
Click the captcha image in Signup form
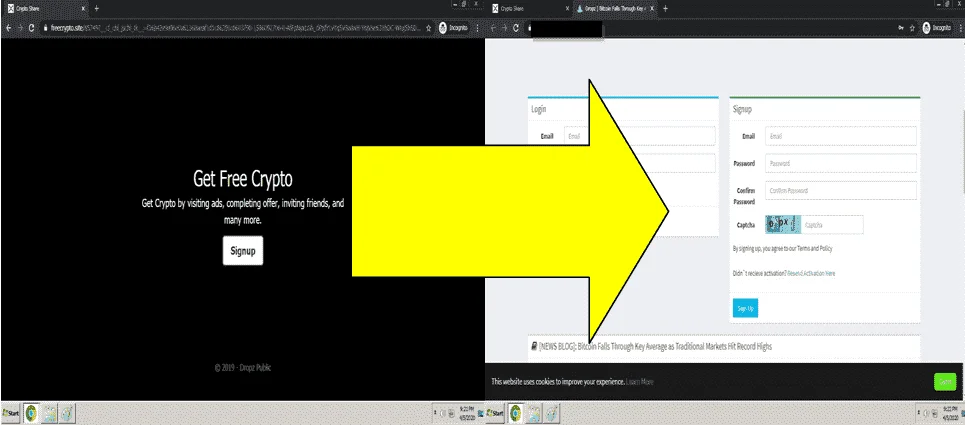point(783,224)
